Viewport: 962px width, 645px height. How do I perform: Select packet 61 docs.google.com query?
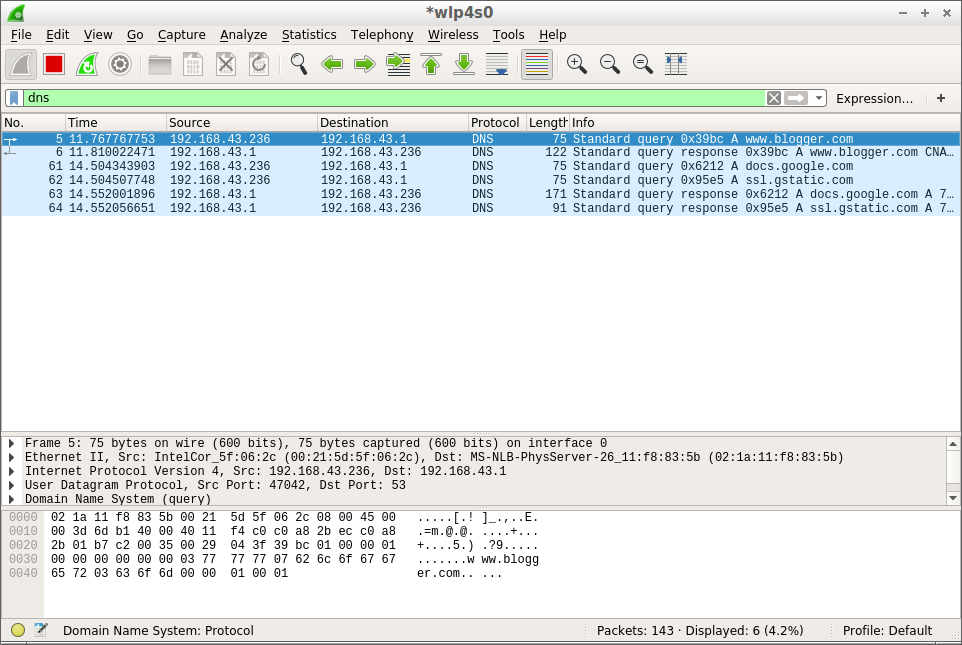click(x=480, y=166)
